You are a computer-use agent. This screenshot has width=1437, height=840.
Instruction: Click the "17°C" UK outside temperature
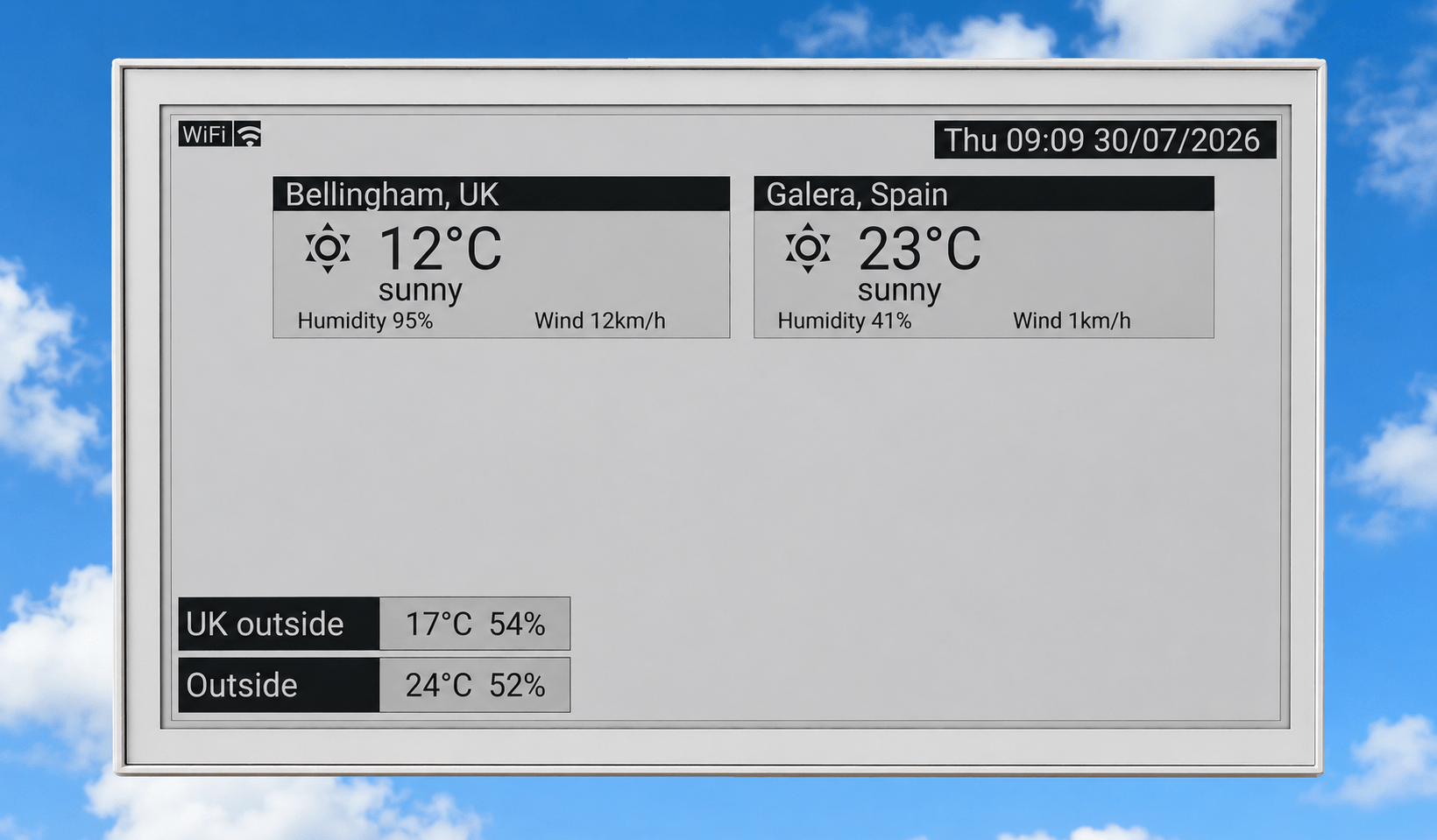click(x=438, y=625)
